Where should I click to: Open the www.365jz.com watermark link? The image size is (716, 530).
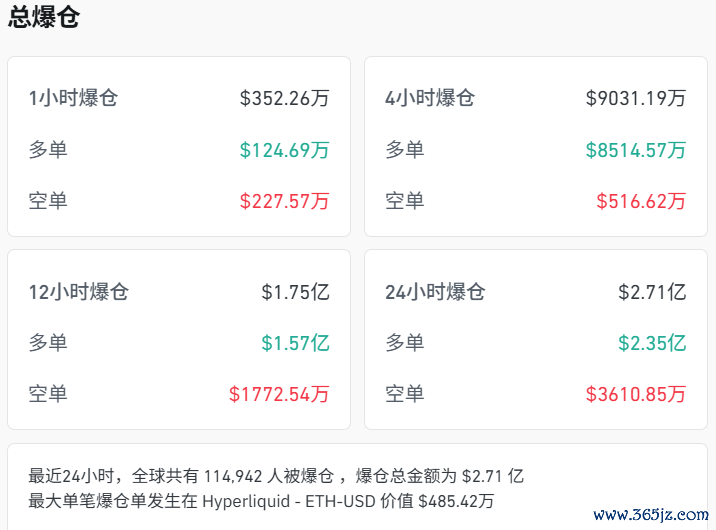[x=651, y=515]
